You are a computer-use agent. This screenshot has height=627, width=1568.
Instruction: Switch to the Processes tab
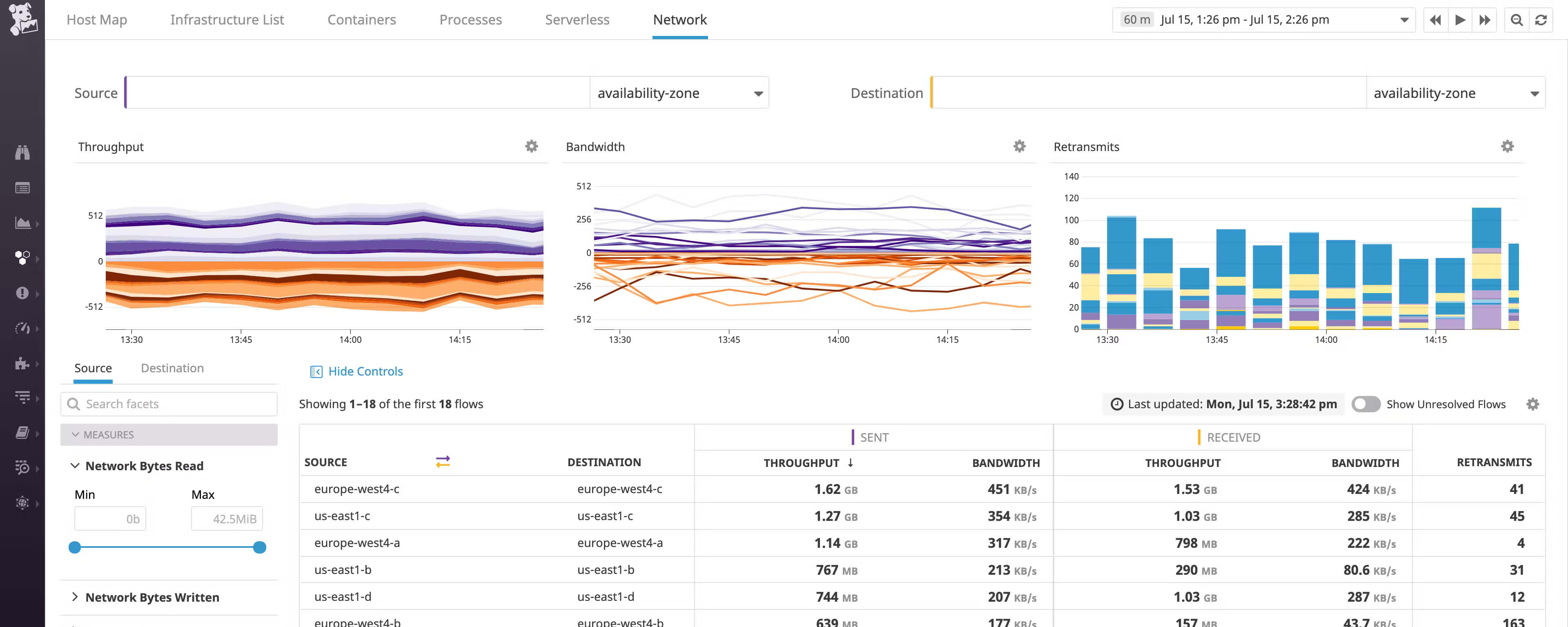[x=470, y=20]
